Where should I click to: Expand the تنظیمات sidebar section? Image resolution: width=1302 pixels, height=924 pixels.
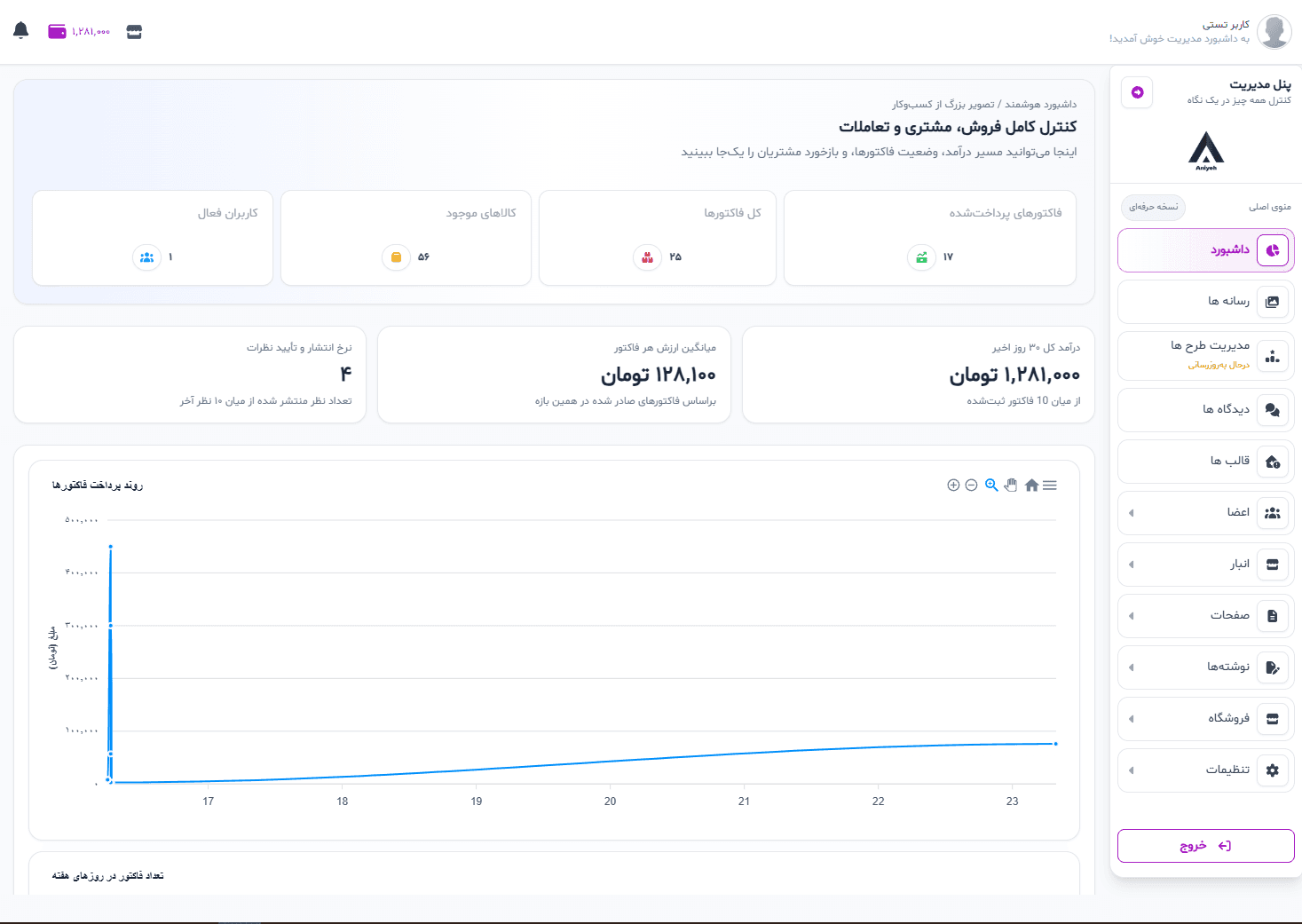coord(1206,770)
